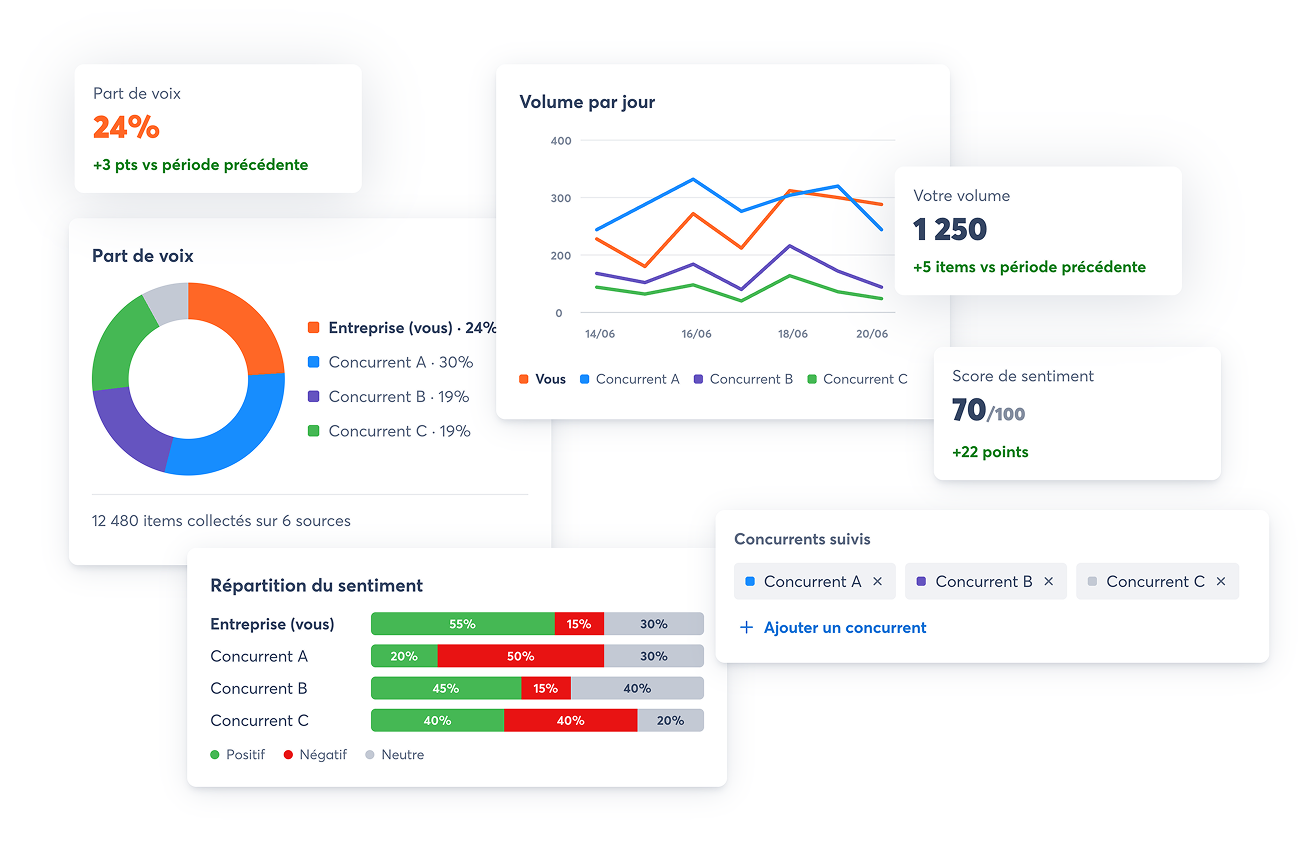Select the Concurrent A chip label
The height and width of the screenshot is (850, 1314).
812,581
